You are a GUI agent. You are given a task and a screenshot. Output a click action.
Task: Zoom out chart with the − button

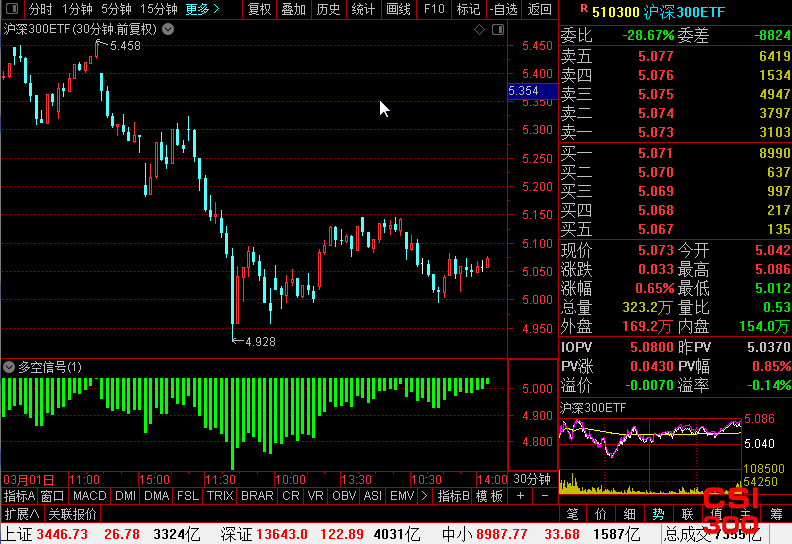pyautogui.click(x=544, y=496)
